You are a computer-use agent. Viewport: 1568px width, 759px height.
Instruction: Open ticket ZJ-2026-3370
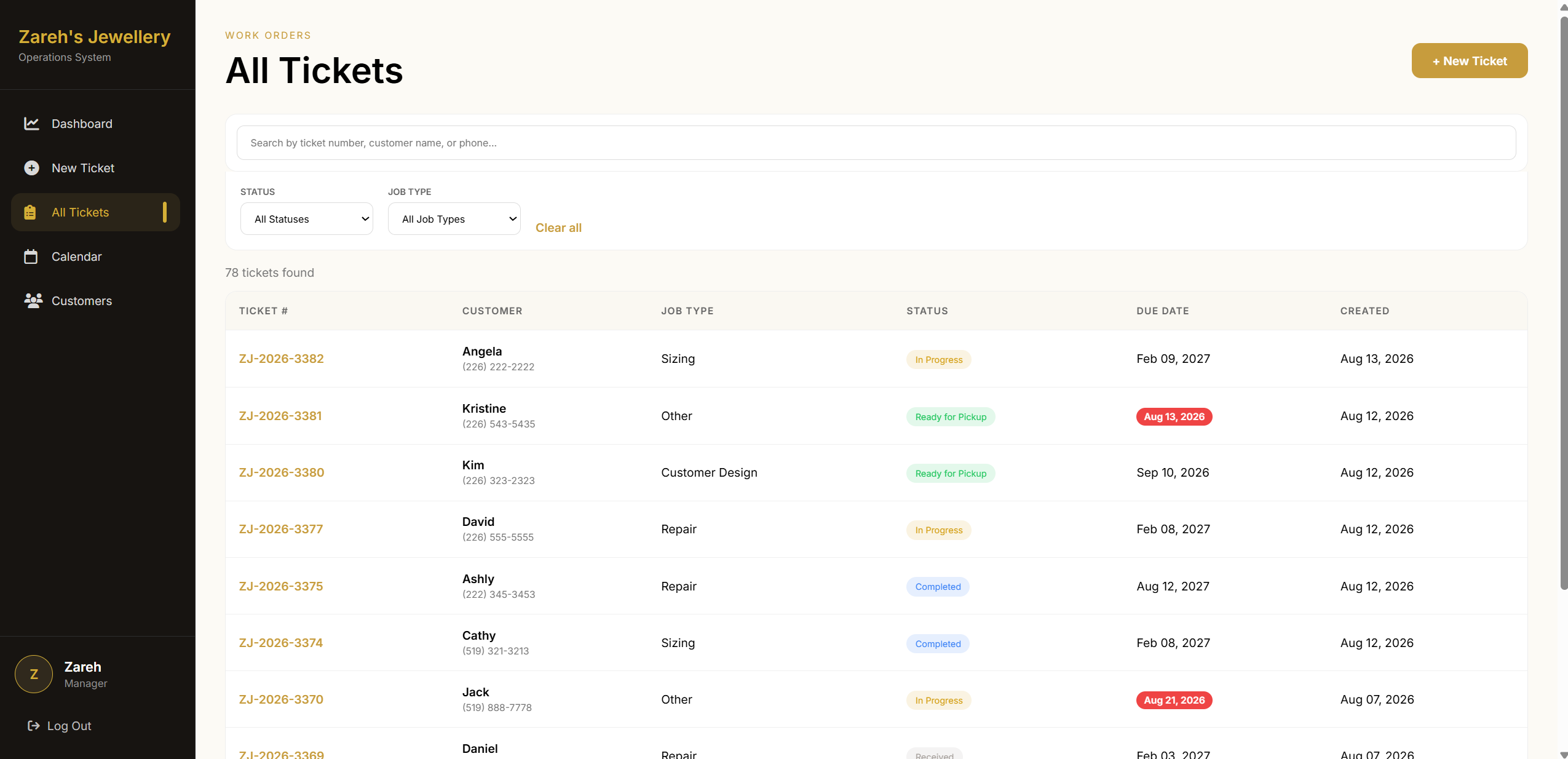click(280, 699)
